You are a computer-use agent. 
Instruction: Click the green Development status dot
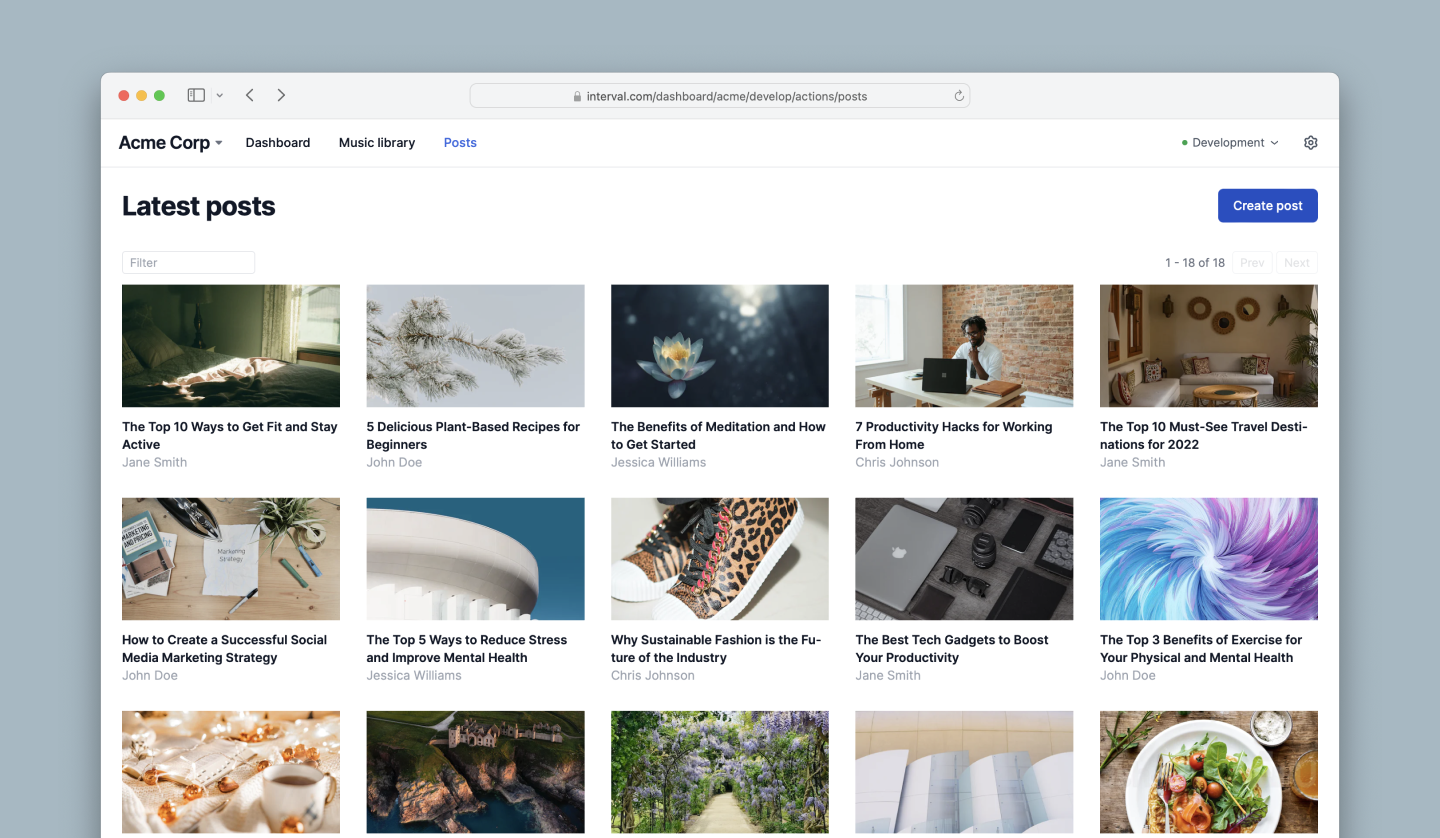click(x=1185, y=142)
